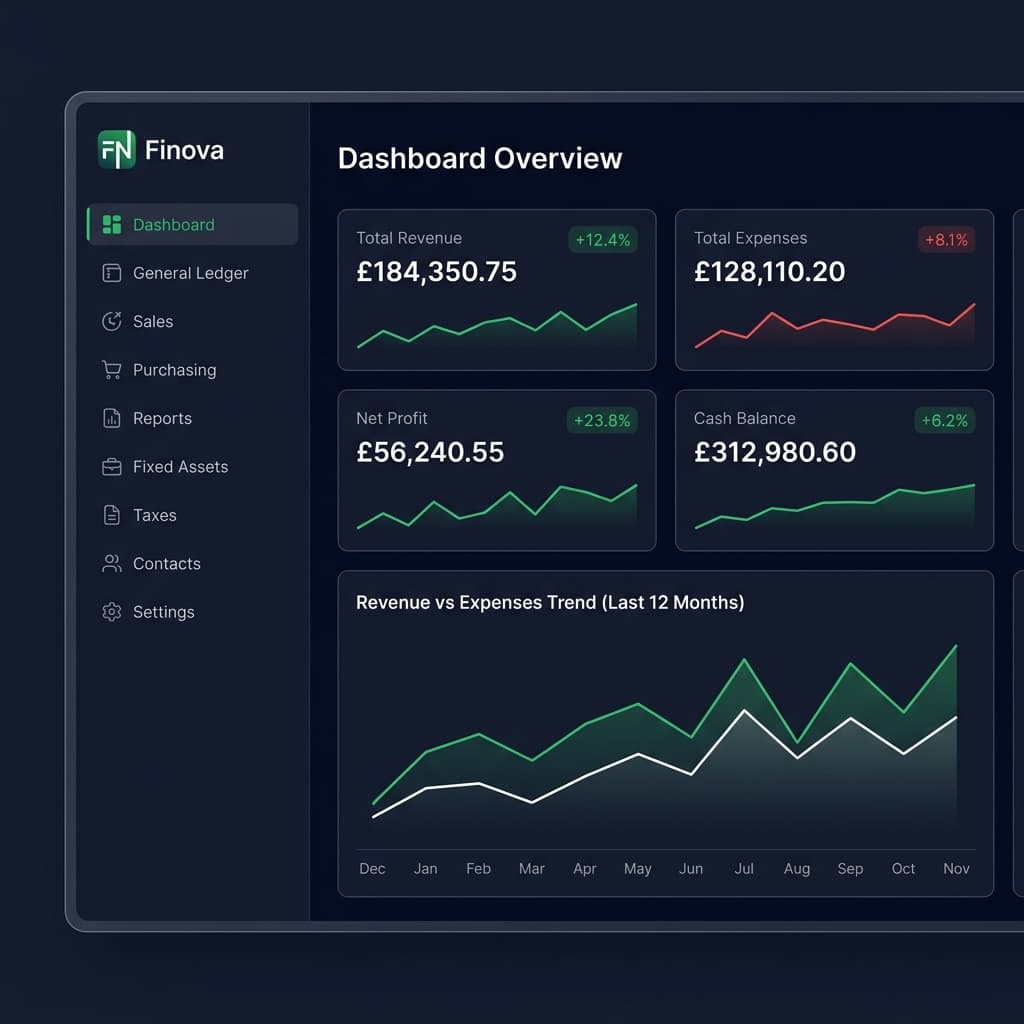Click the Aug axis label

797,869
